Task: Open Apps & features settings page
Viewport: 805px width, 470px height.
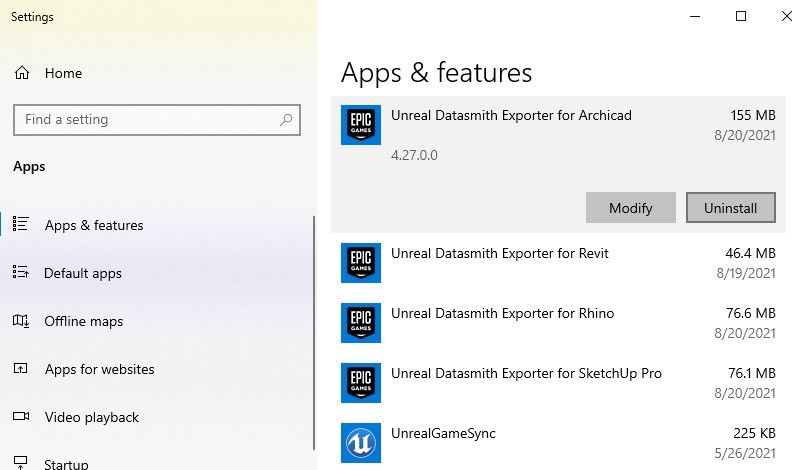Action: point(94,225)
